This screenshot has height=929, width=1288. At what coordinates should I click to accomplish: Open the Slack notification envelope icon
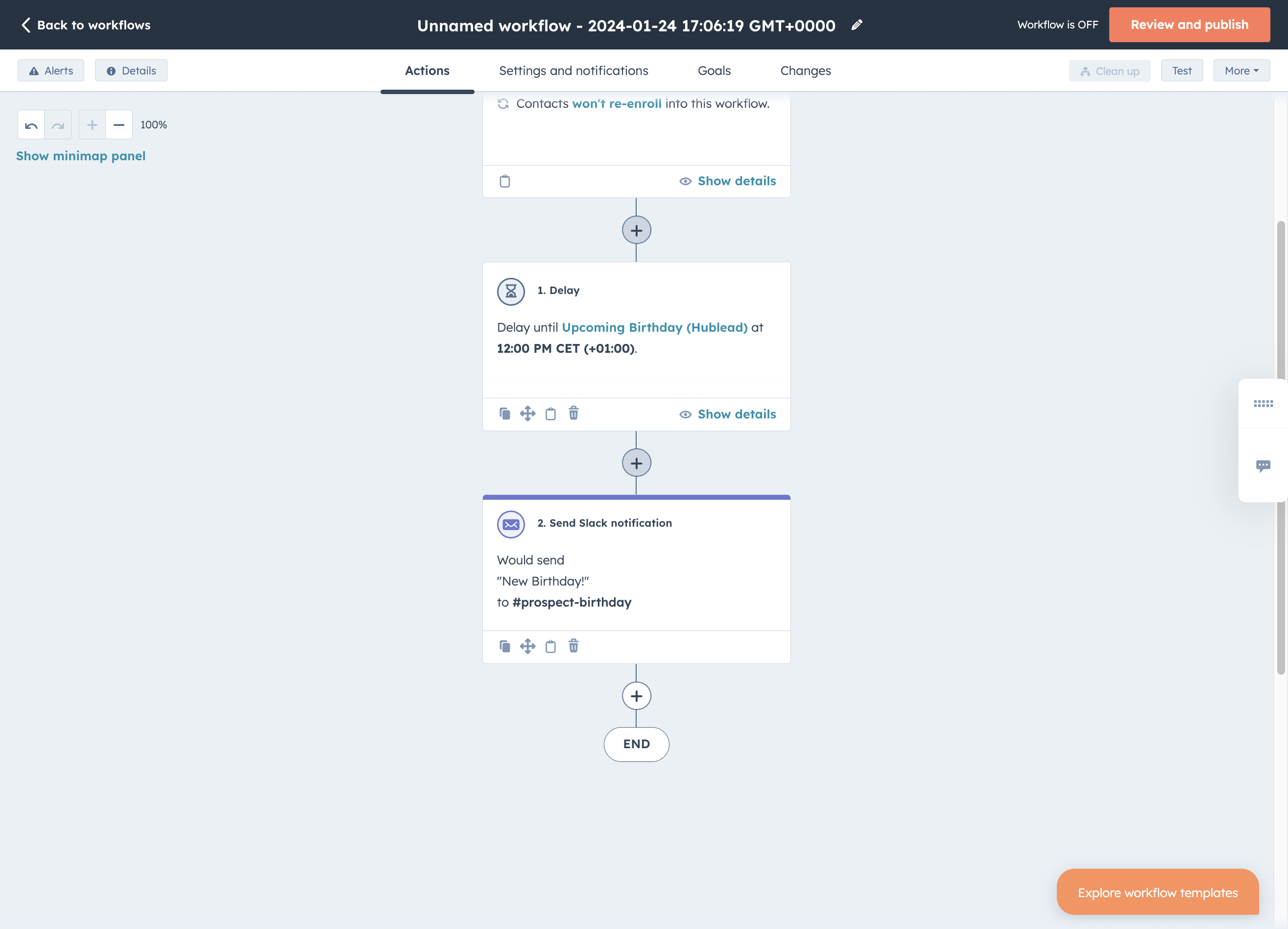click(x=511, y=524)
